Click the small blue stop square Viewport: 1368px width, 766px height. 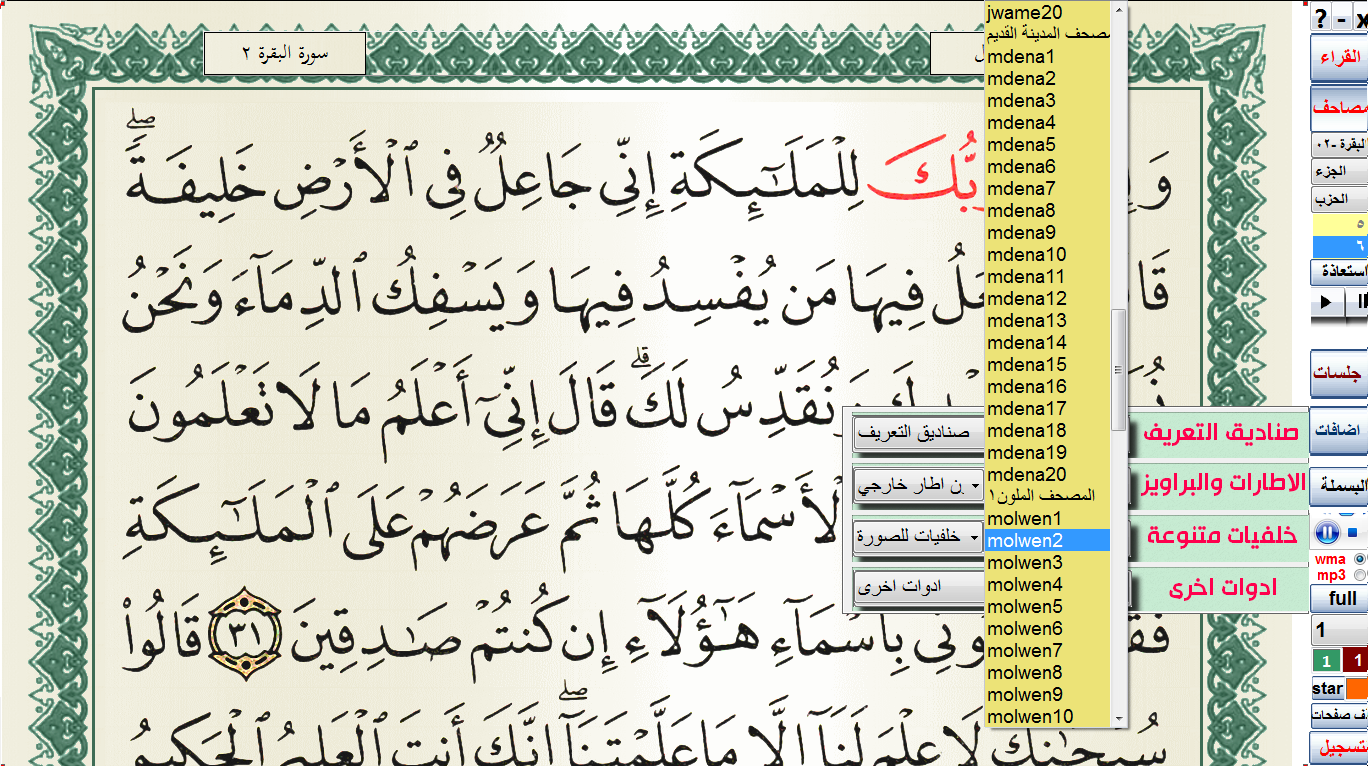tap(1353, 532)
